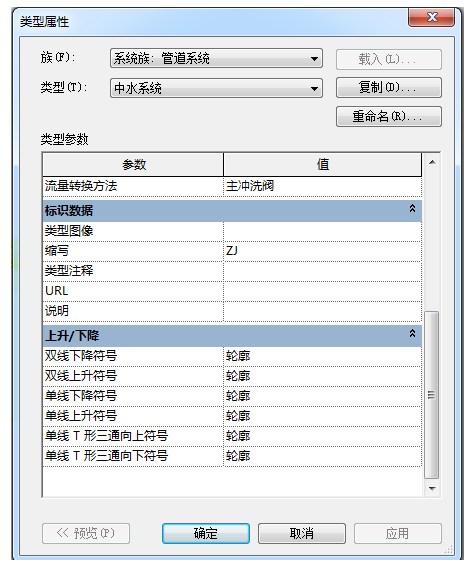Click the 说明 value cell
Screen dimensions: 475x564
[322, 311]
